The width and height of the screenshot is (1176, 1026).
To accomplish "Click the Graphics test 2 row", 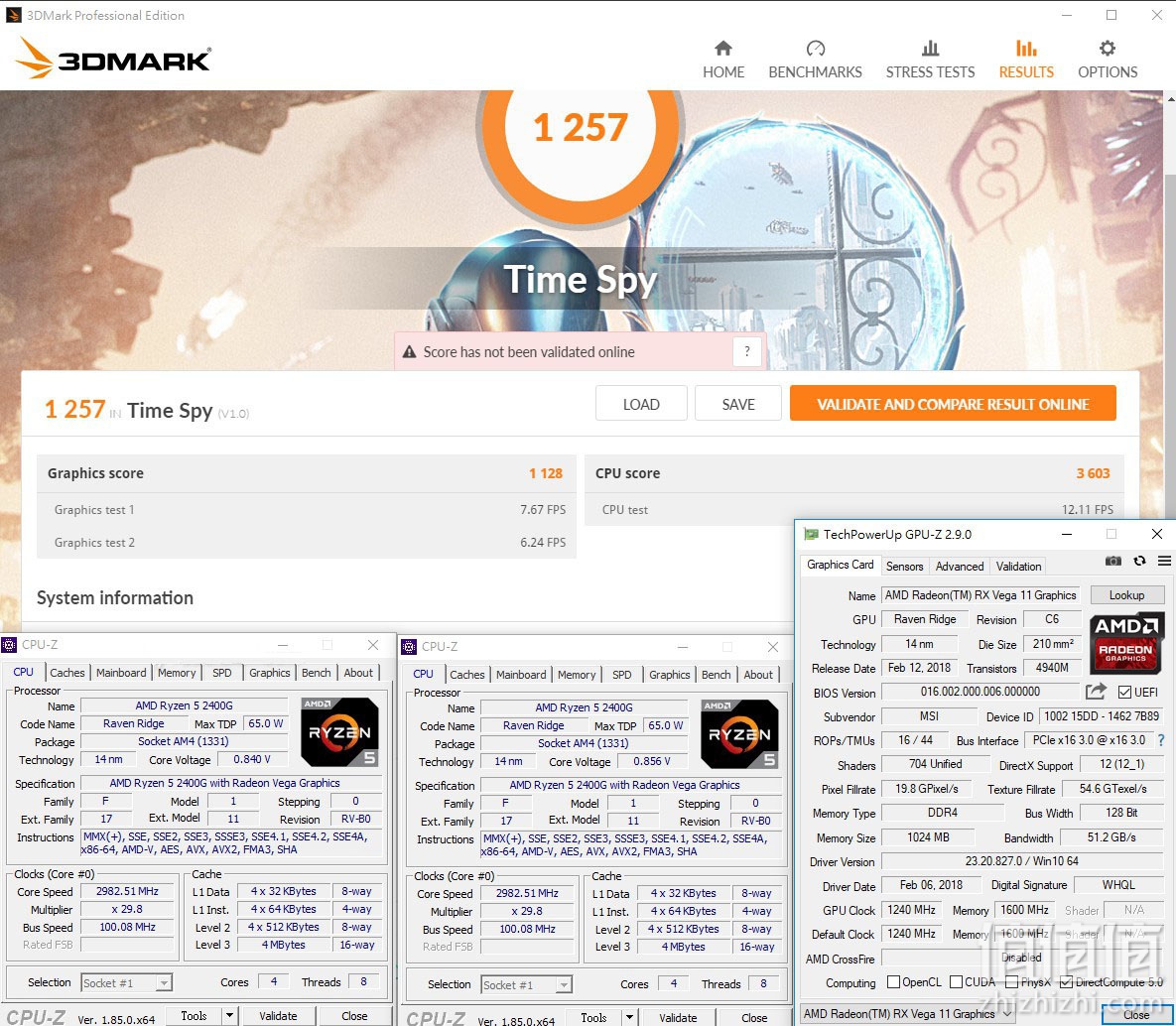I will pos(307,542).
